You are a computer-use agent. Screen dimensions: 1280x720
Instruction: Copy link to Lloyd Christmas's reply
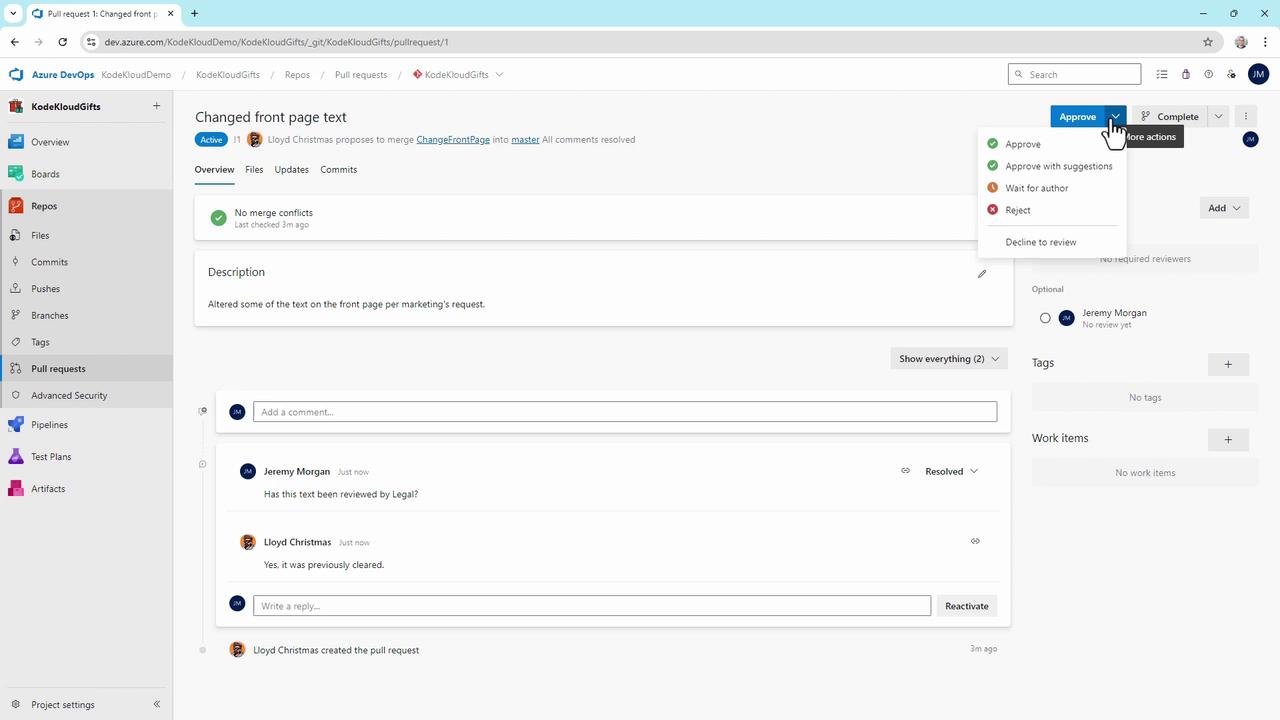click(975, 541)
